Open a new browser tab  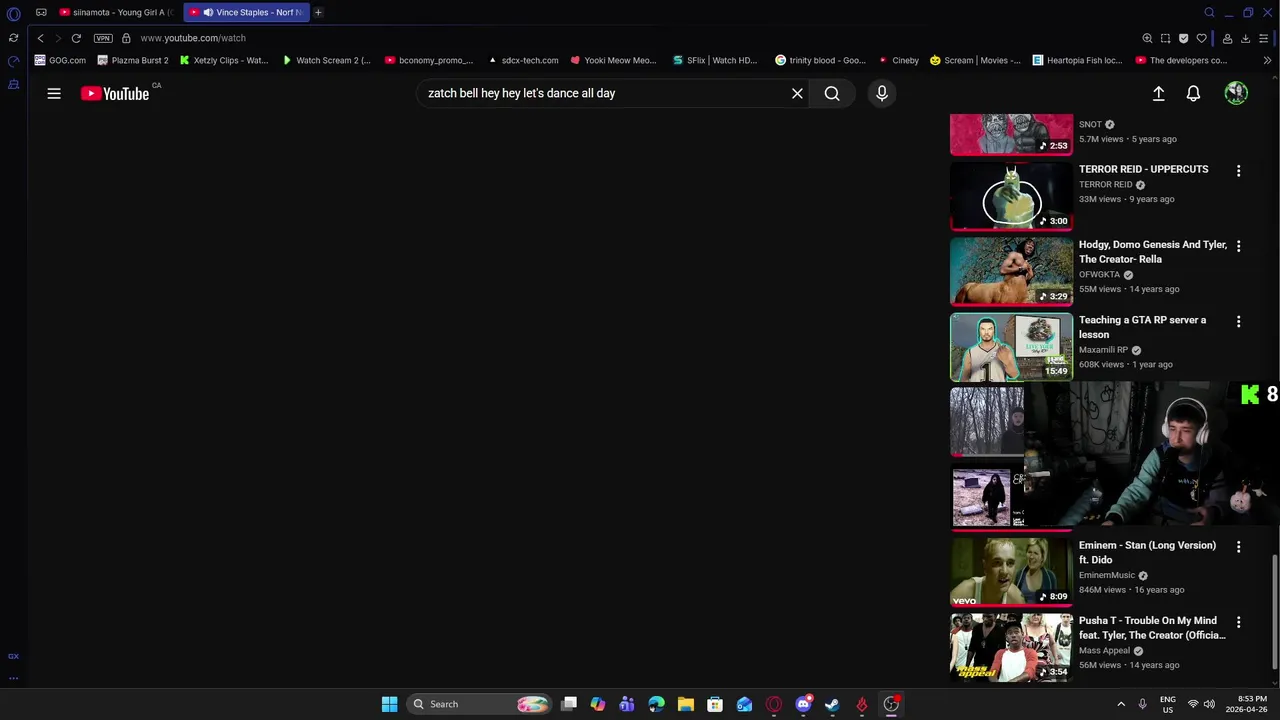tap(318, 12)
